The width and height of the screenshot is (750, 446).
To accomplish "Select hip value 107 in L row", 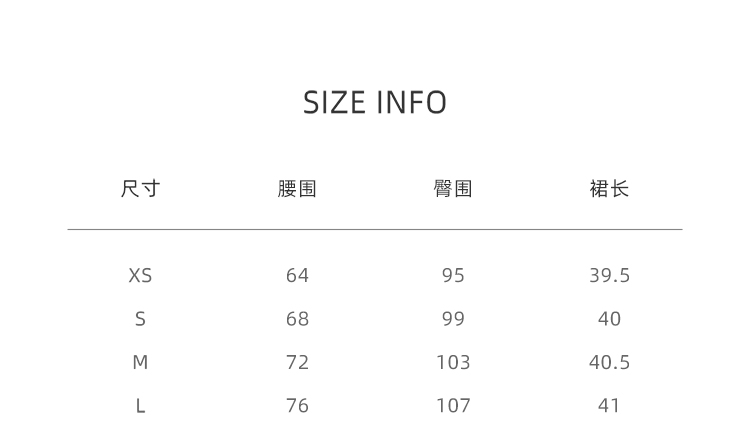I will (x=453, y=406).
